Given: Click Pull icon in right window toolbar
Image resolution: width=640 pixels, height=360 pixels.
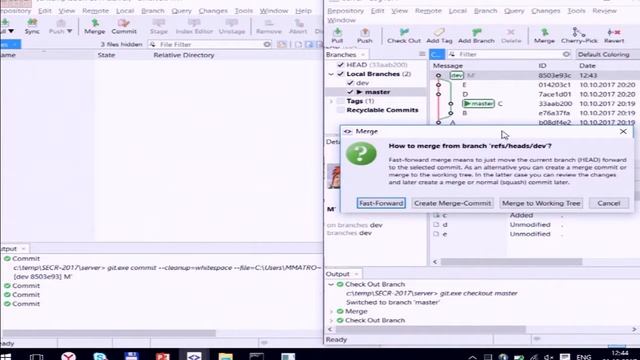Looking at the screenshot, I should [x=337, y=36].
